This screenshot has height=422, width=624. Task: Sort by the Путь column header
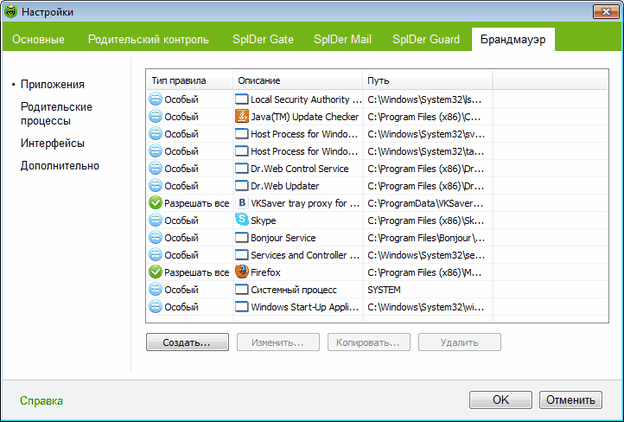point(428,80)
